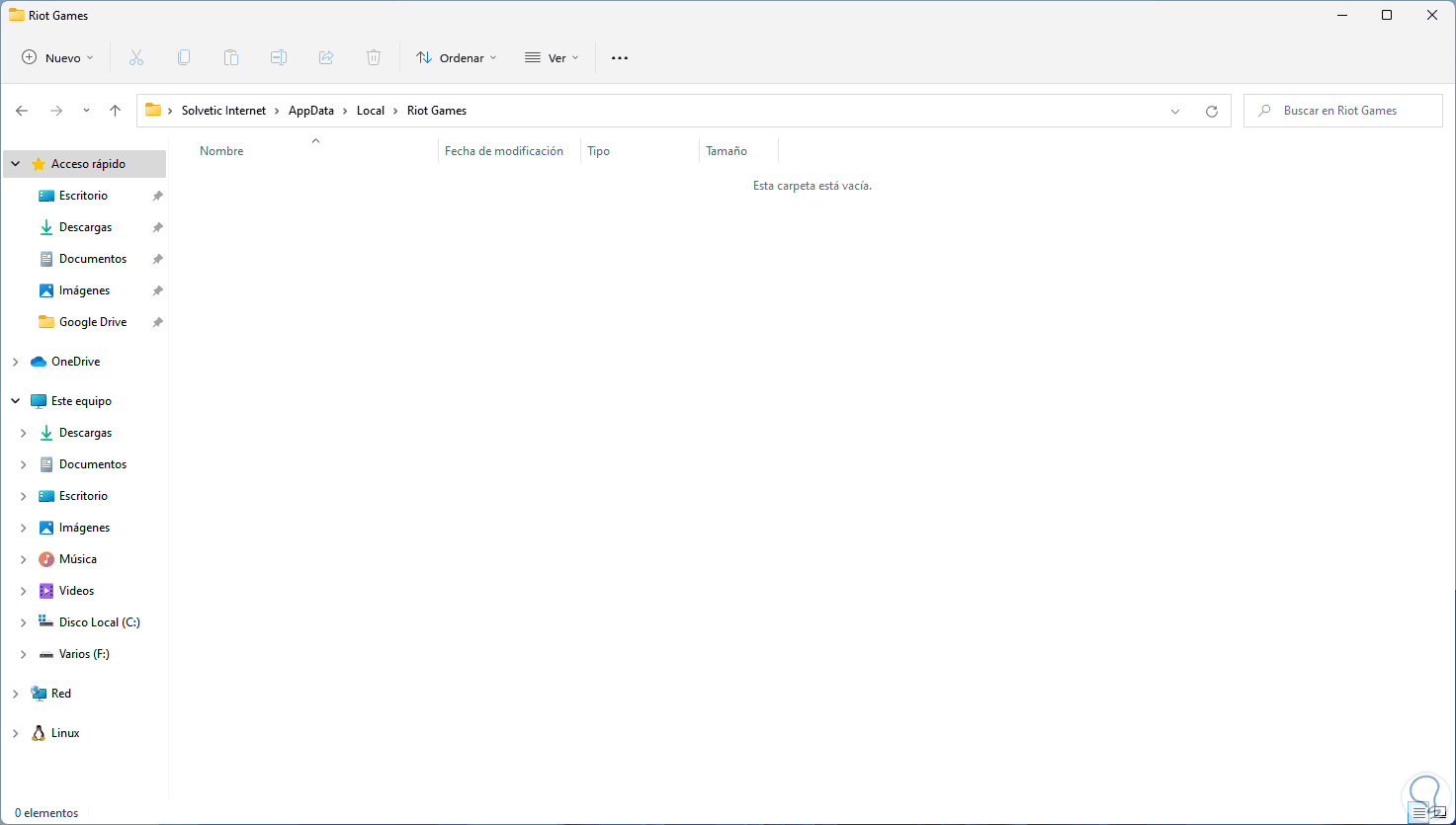Click the address bar folder icon
Viewport: 1456px width, 825px height.
pos(153,110)
